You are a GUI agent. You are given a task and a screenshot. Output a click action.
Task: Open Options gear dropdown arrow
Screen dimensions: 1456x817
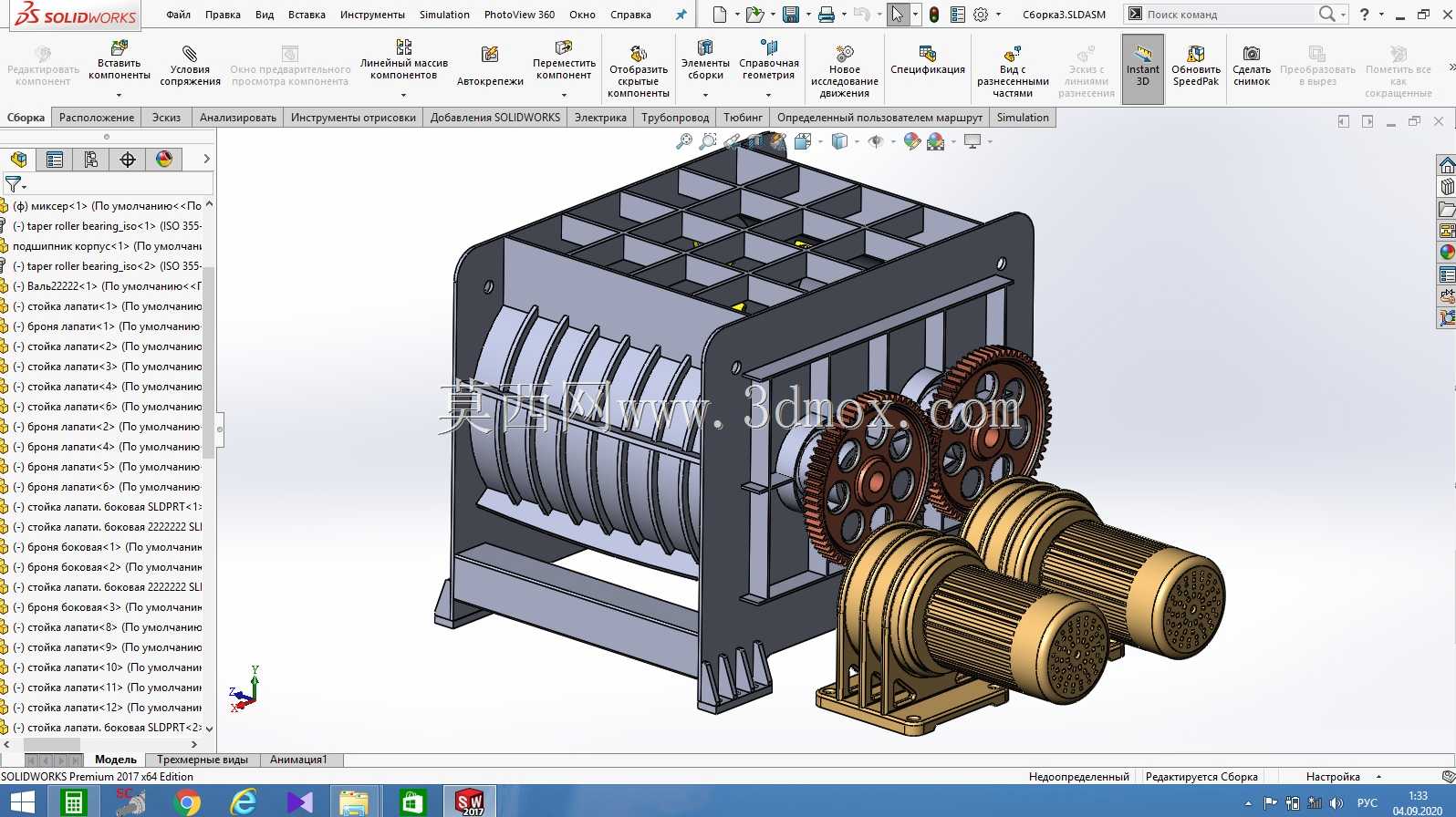click(998, 15)
